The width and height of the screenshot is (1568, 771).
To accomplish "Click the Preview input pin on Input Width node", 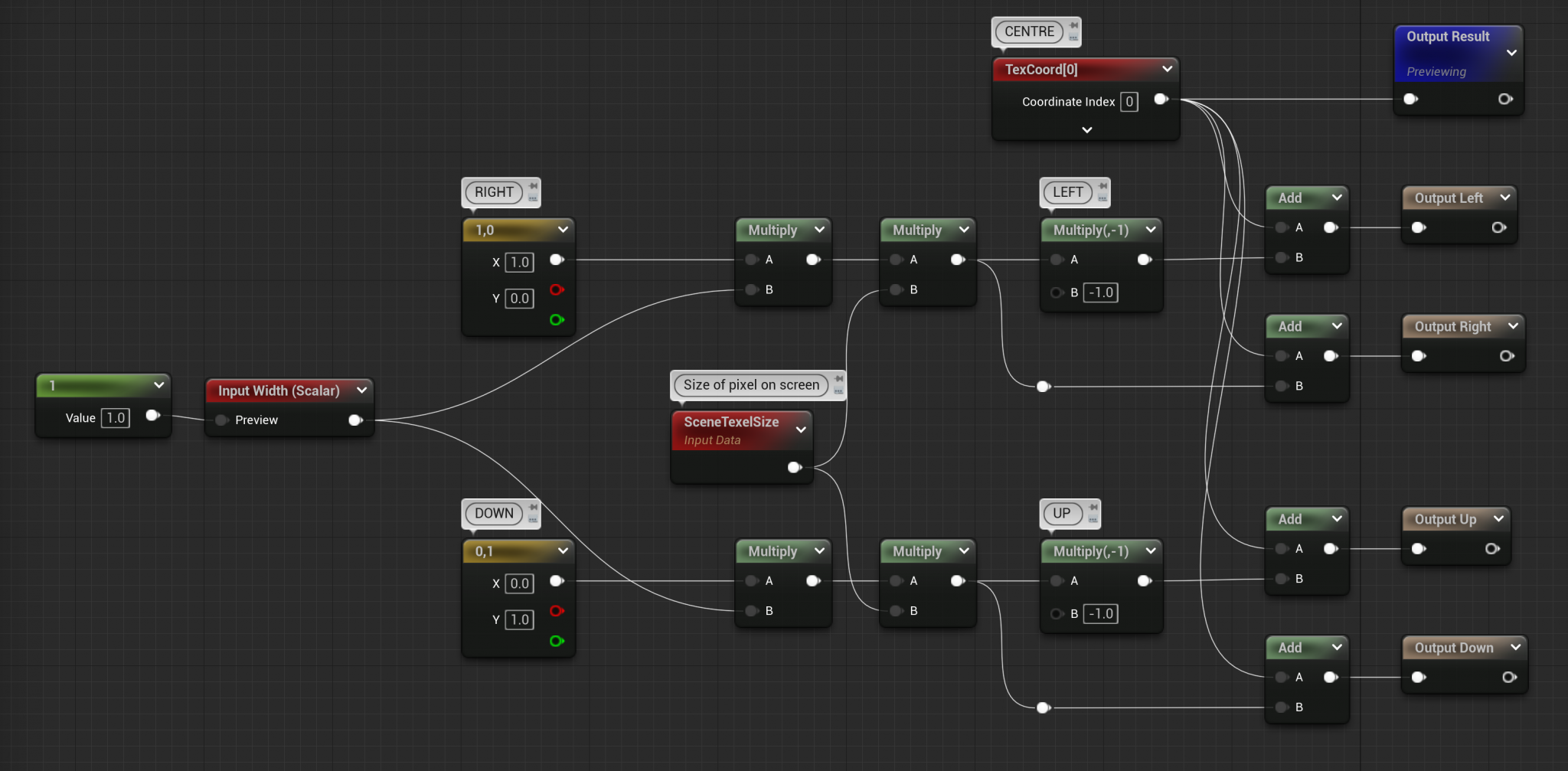I will click(x=222, y=420).
